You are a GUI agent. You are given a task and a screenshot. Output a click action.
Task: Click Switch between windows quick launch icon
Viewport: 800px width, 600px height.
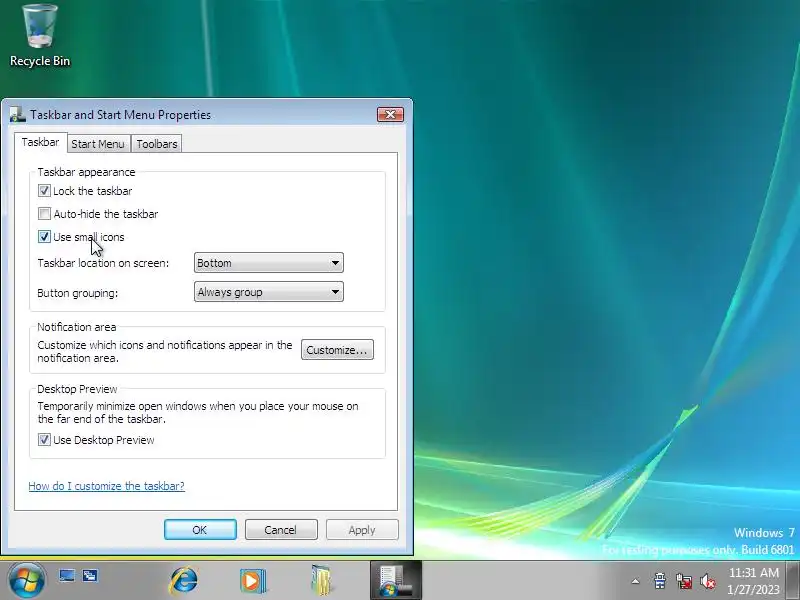point(90,576)
